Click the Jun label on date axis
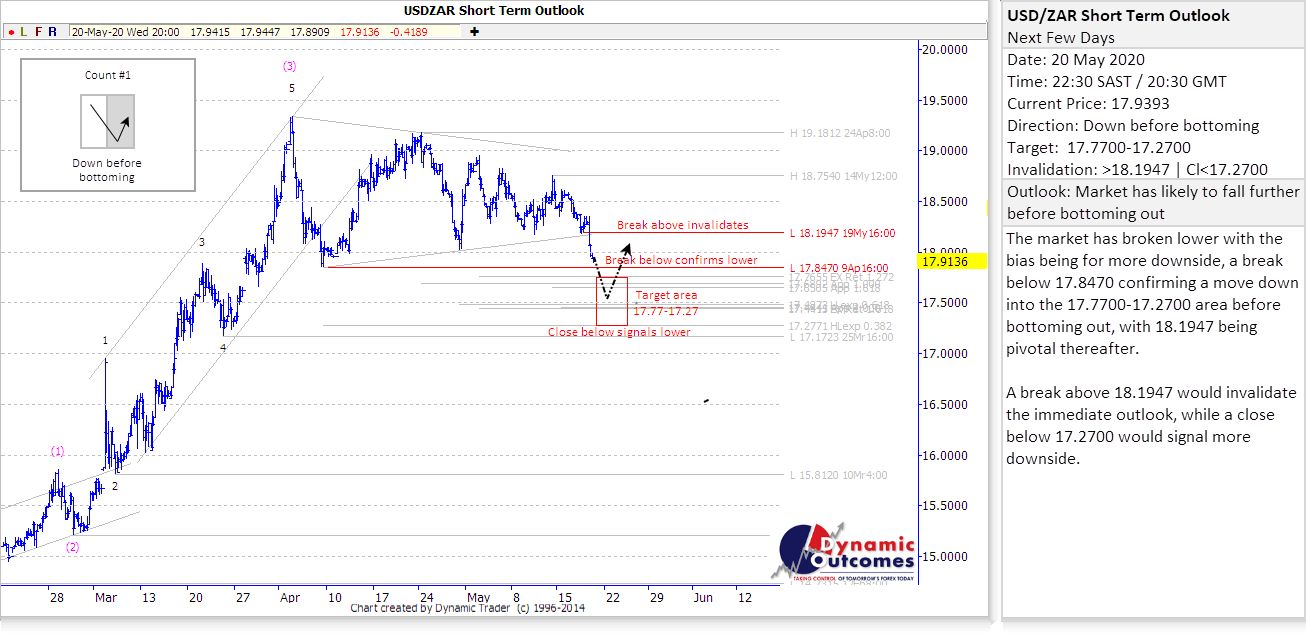This screenshot has height=641, width=1306. (x=703, y=597)
